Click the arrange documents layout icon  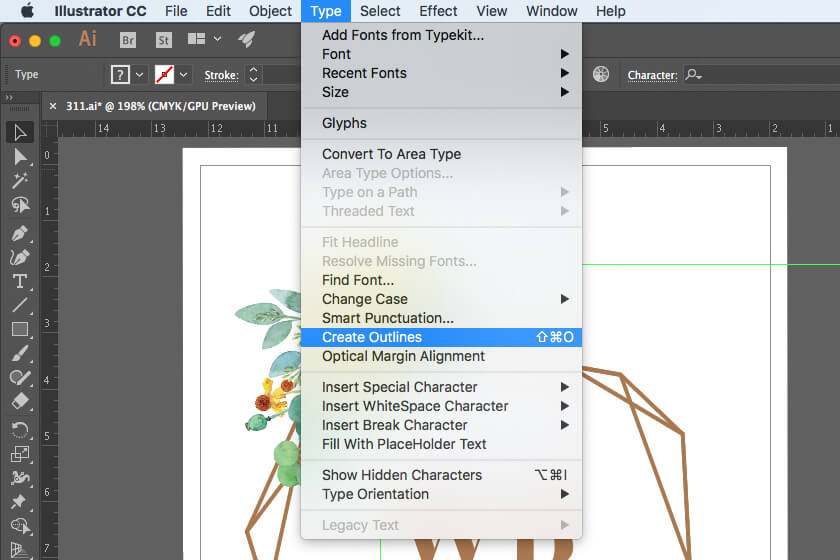(x=197, y=39)
